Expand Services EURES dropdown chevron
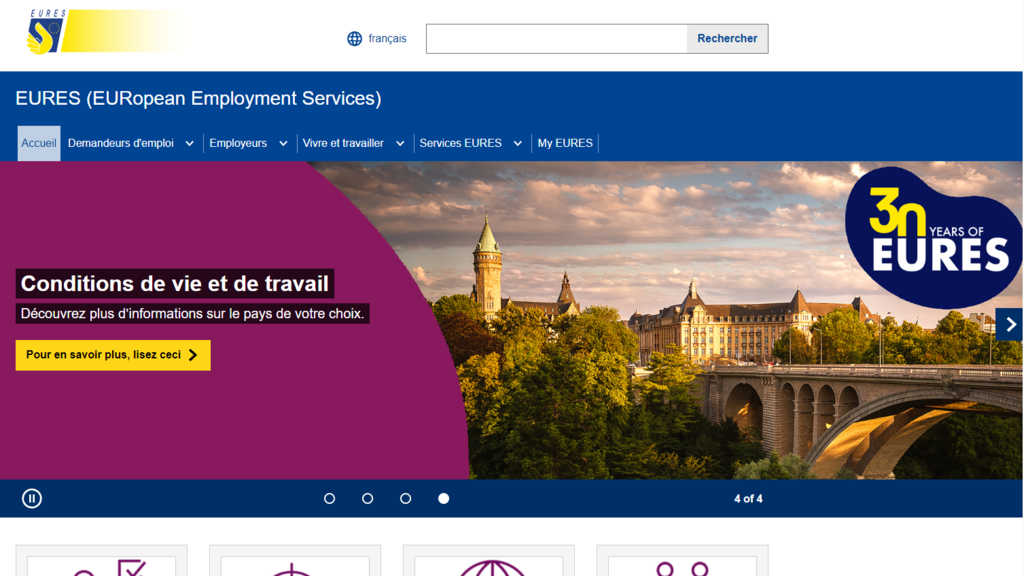Image resolution: width=1024 pixels, height=576 pixels. 517,144
